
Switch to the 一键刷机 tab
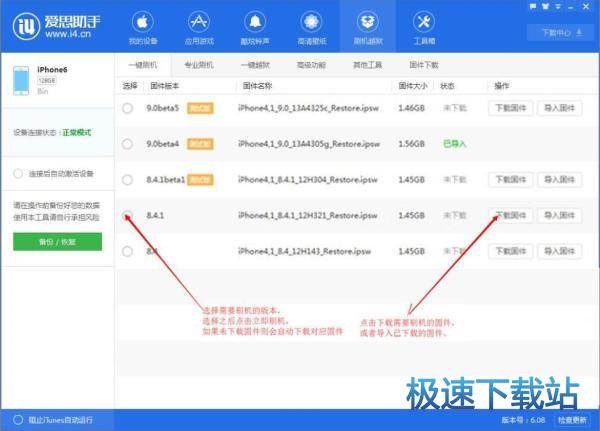tap(143, 65)
